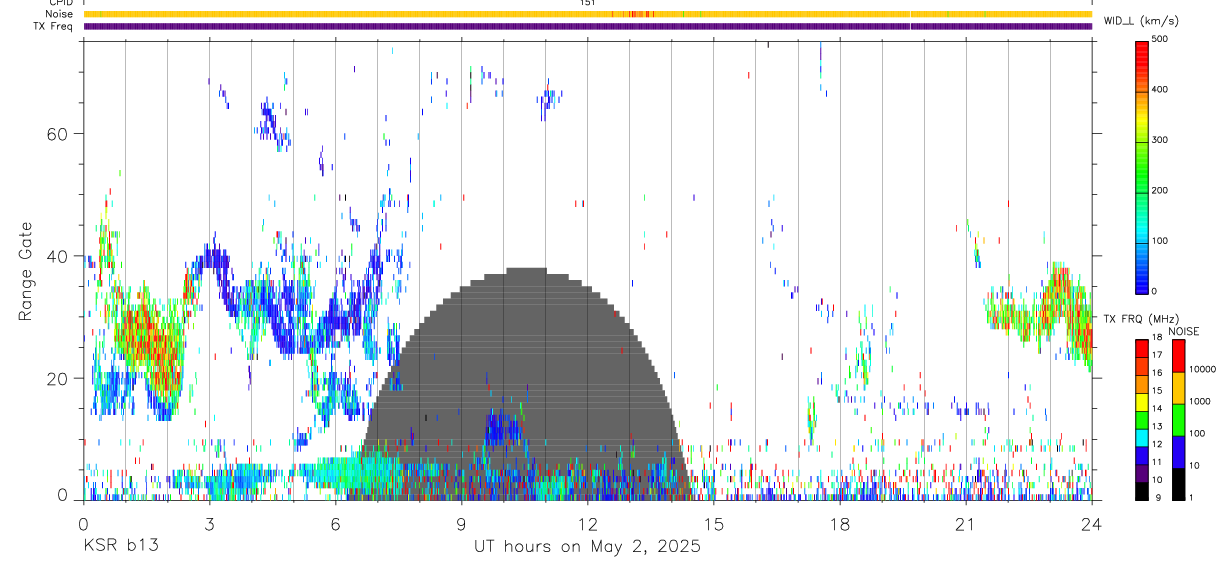This screenshot has width=1228, height=567.
Task: Click the red 17–18 MHz swatch in TX FRQ legend
Action: click(x=1142, y=348)
